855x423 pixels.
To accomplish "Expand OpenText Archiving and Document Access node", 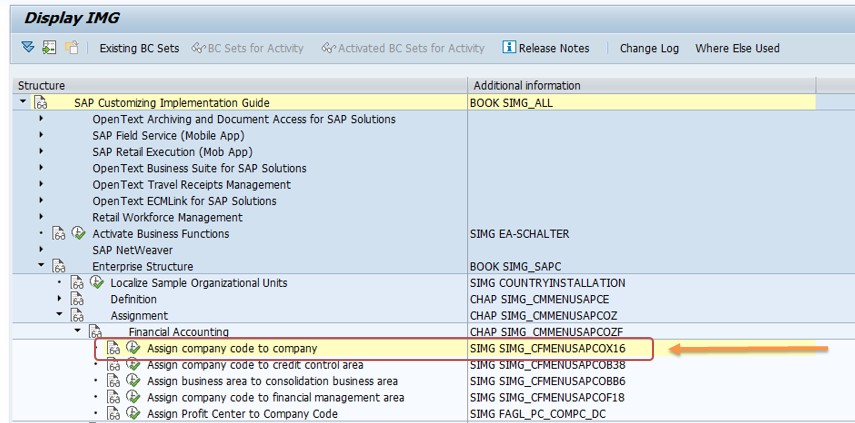I will [x=41, y=118].
